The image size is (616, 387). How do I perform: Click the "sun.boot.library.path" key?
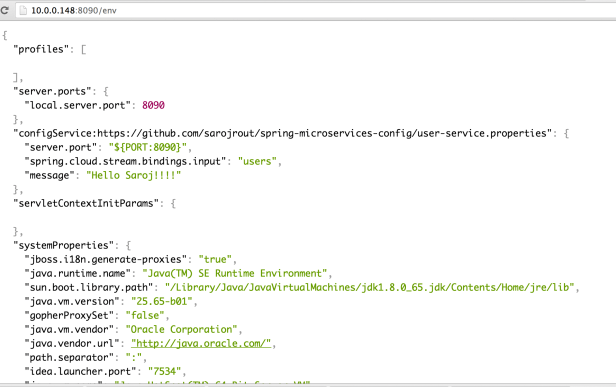(88, 288)
